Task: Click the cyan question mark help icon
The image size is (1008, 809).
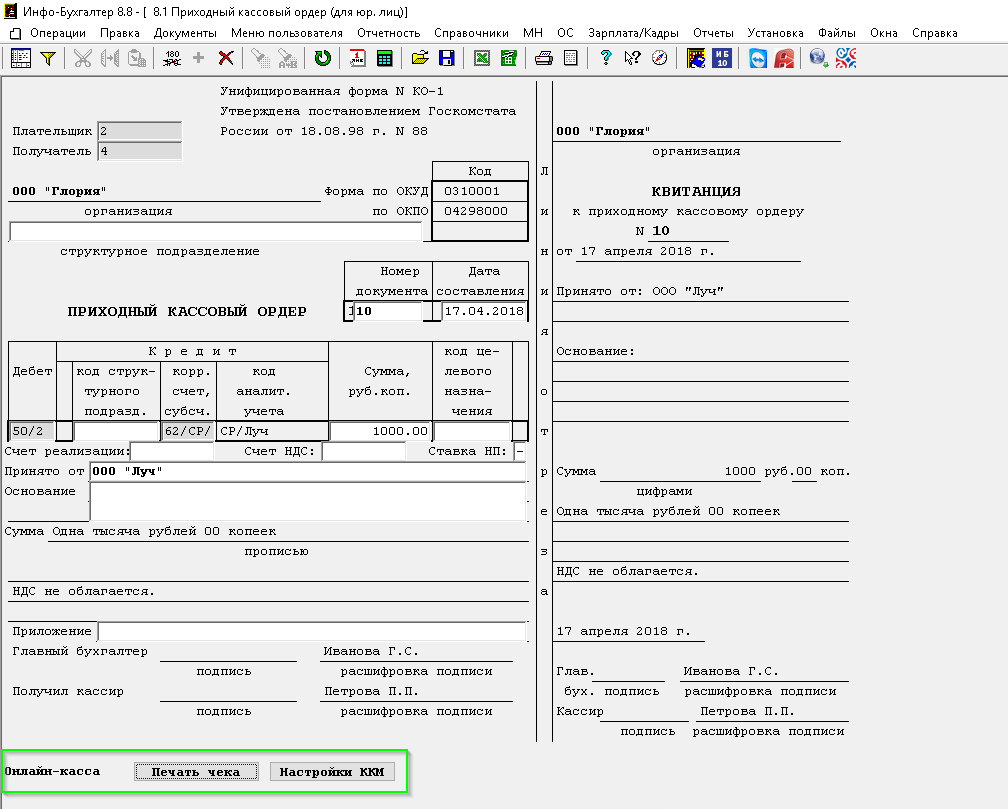Action: pos(606,59)
